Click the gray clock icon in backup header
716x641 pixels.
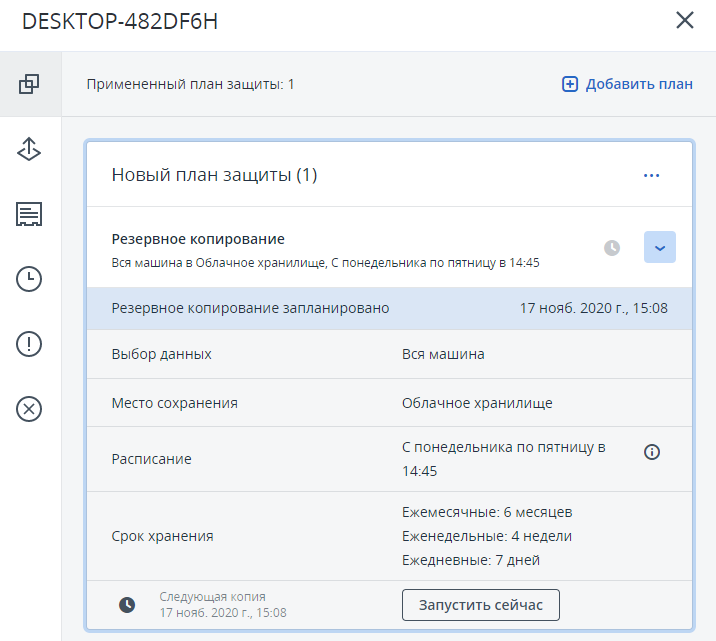click(x=612, y=248)
